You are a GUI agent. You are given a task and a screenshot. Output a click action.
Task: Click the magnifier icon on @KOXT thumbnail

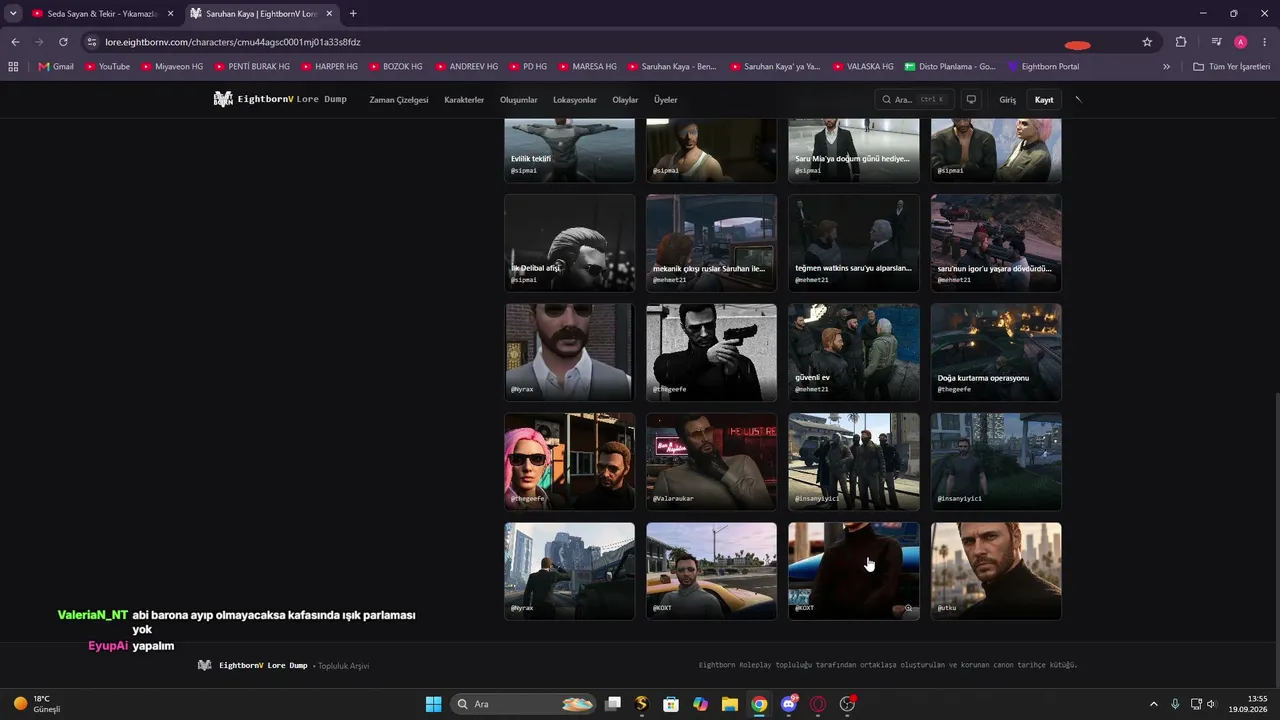[x=909, y=608]
